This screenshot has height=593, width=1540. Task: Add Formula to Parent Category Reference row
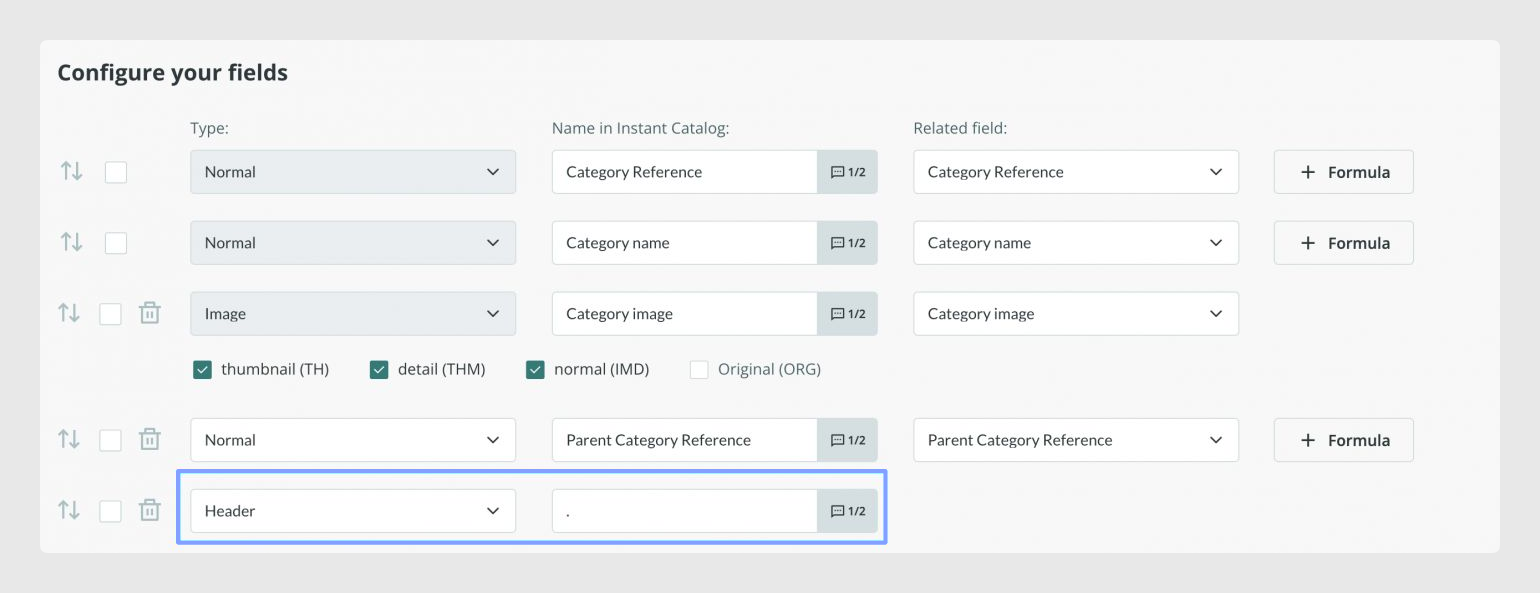click(x=1343, y=440)
